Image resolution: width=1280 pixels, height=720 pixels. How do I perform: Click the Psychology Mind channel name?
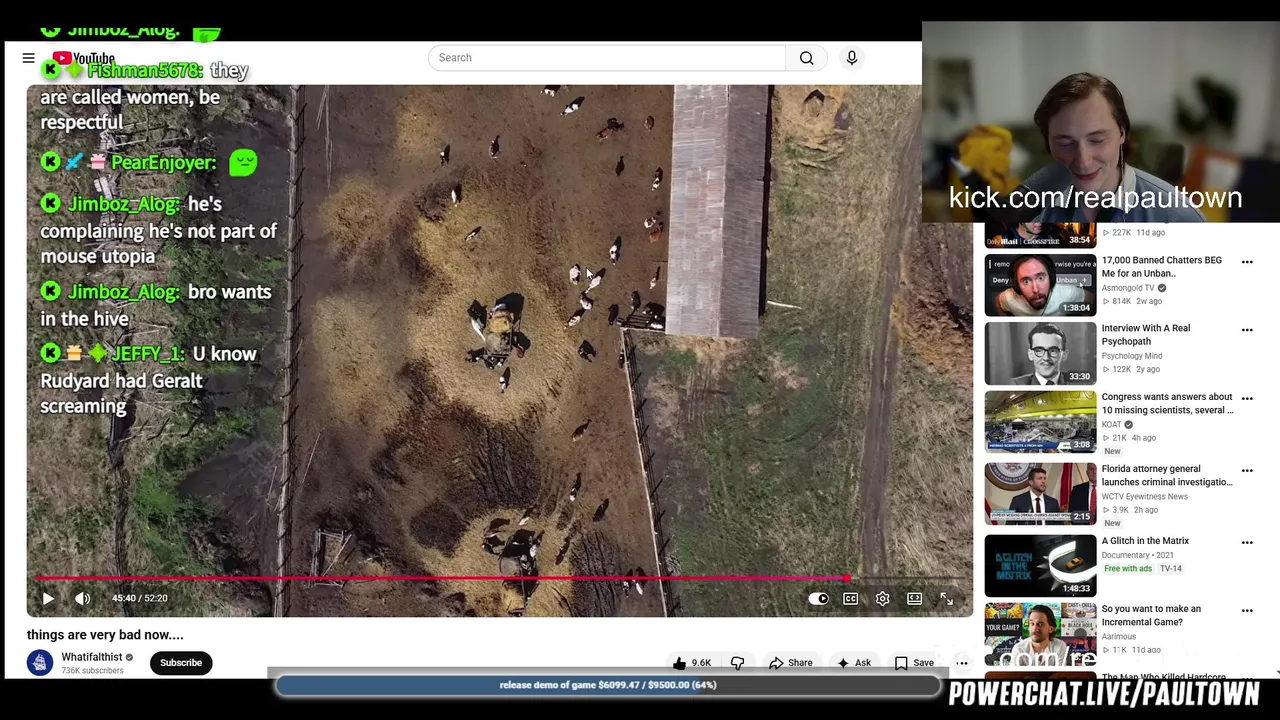tap(1132, 356)
